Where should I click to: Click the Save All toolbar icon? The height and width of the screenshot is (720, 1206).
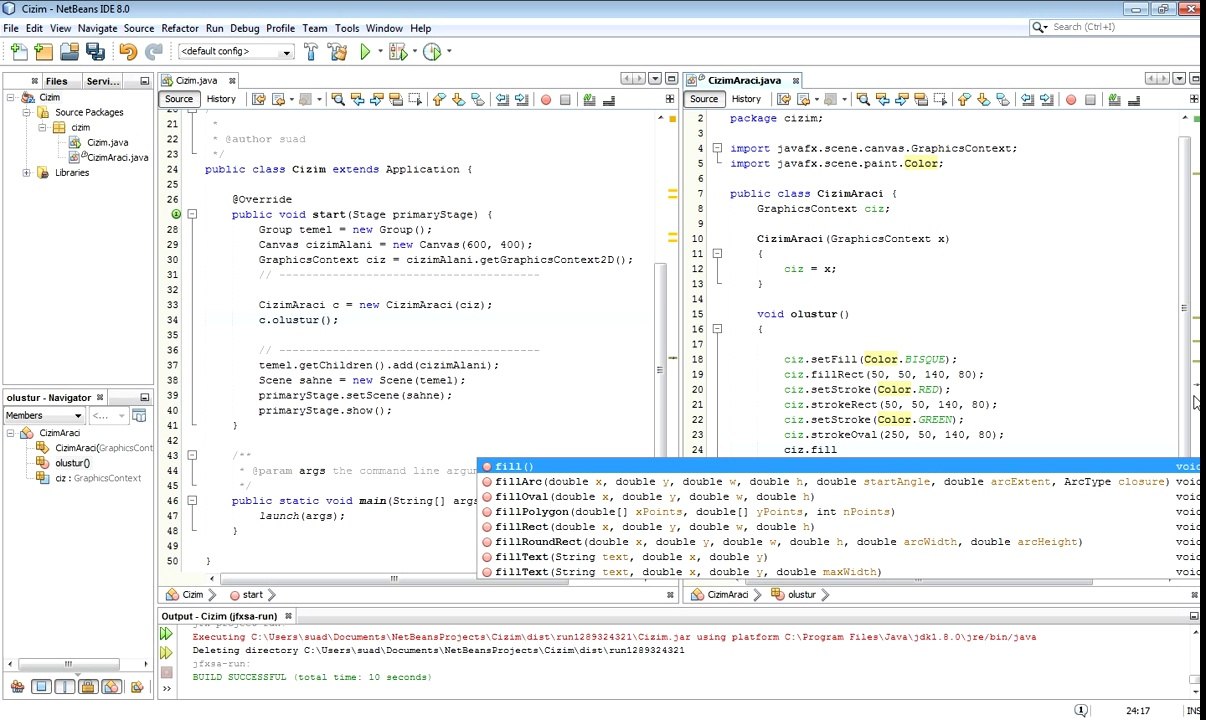coord(95,51)
